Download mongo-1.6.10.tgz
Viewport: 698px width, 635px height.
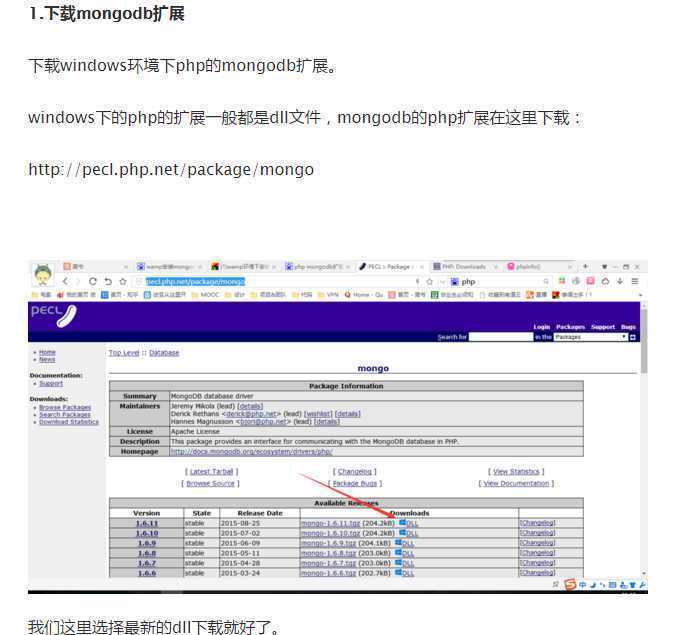(330, 533)
